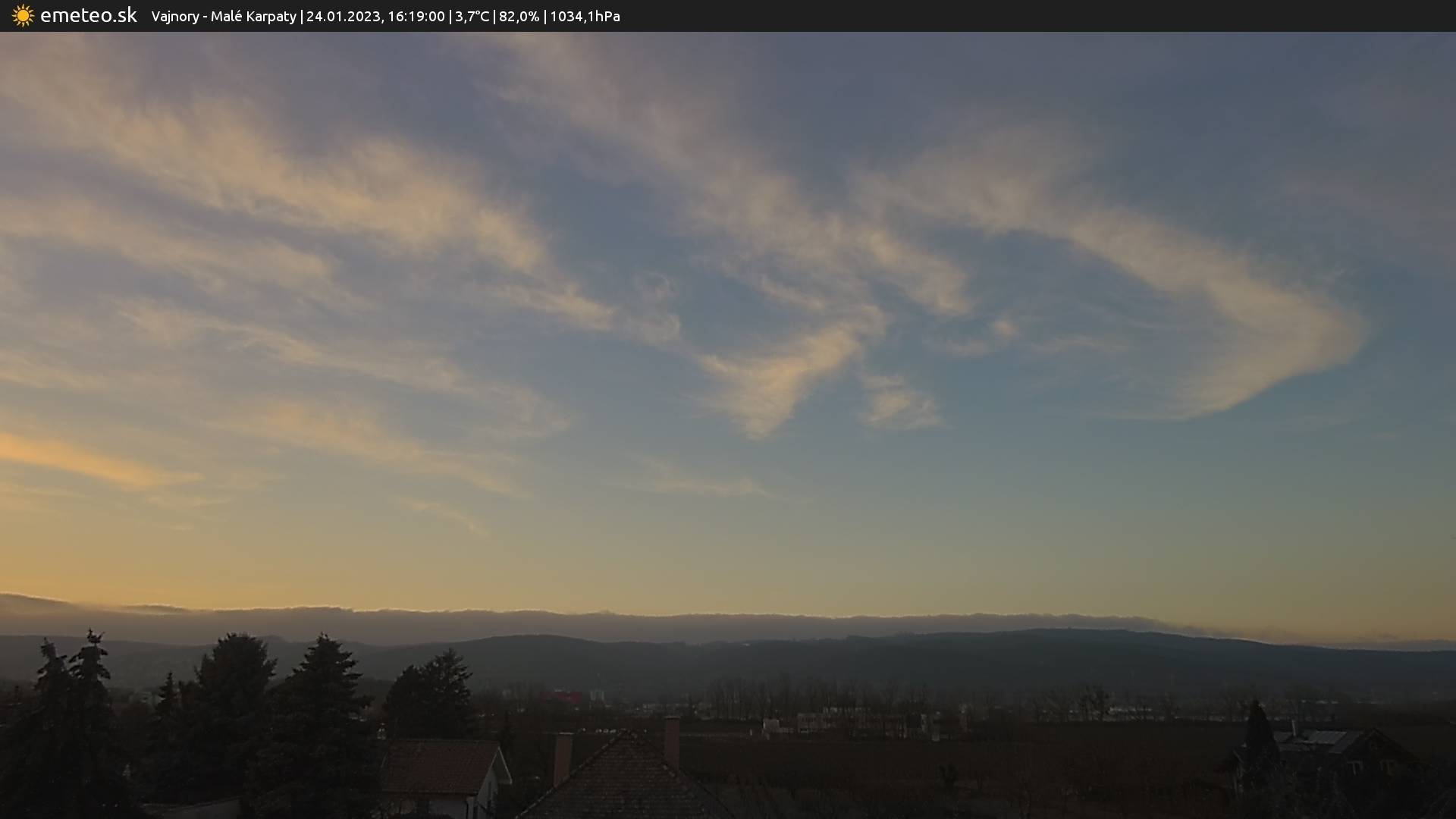This screenshot has width=1456, height=819.
Task: Click the sun logo icon
Action: tap(23, 16)
